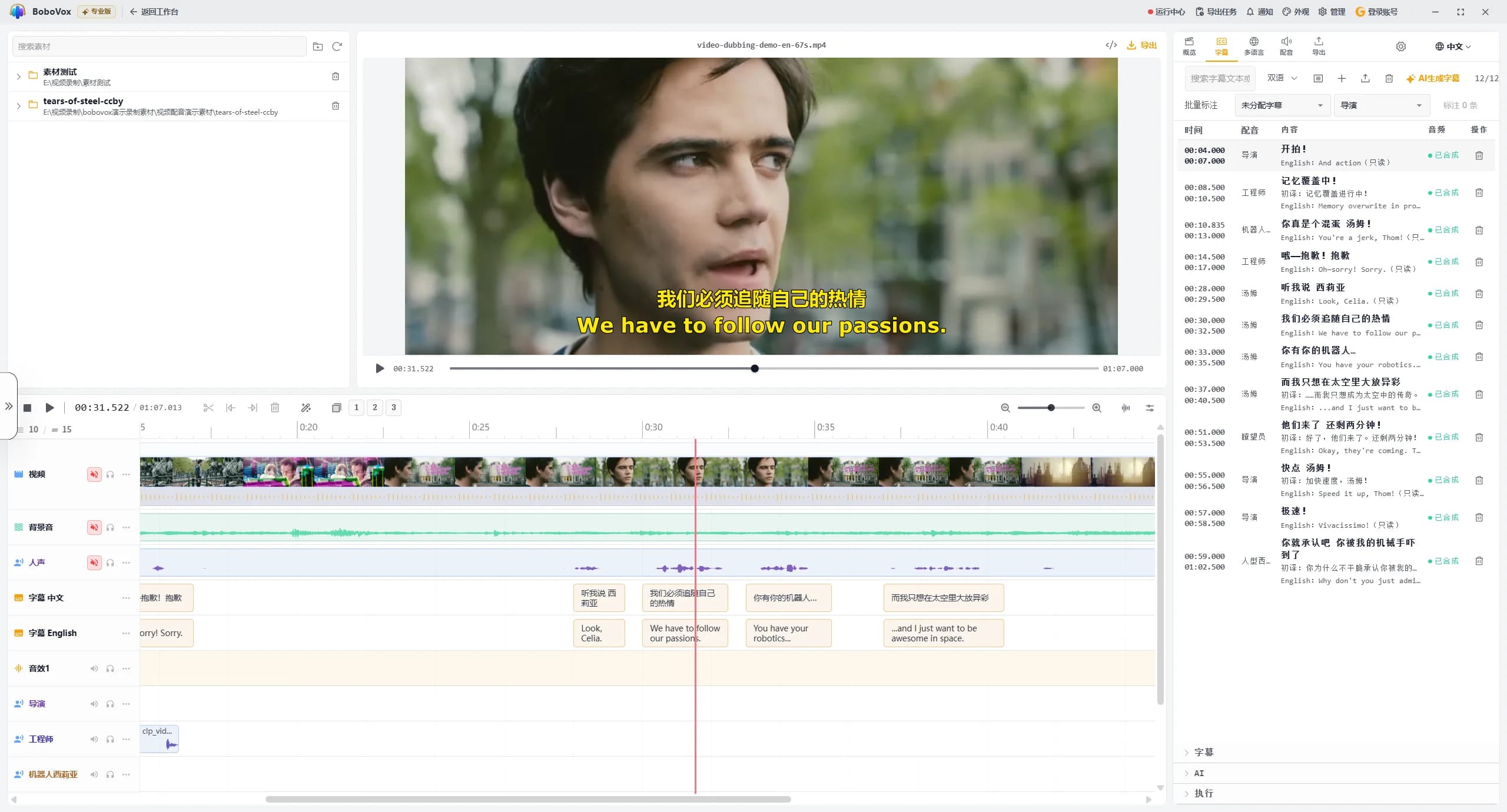Viewport: 1507px width, 812px height.
Task: Add a new subtitle with plus icon
Action: pyautogui.click(x=1342, y=79)
